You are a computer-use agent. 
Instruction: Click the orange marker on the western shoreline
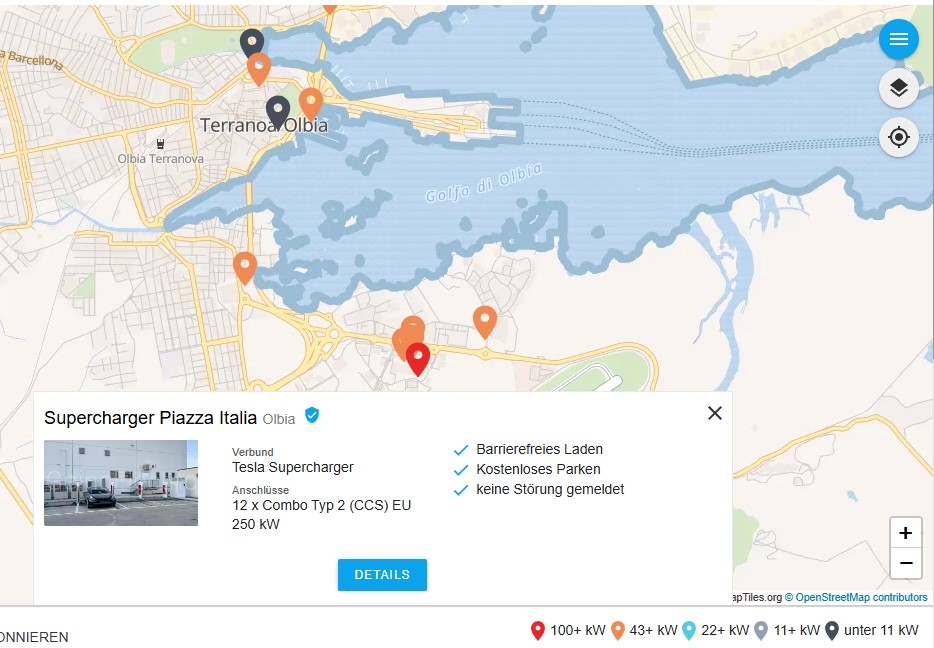pos(245,267)
